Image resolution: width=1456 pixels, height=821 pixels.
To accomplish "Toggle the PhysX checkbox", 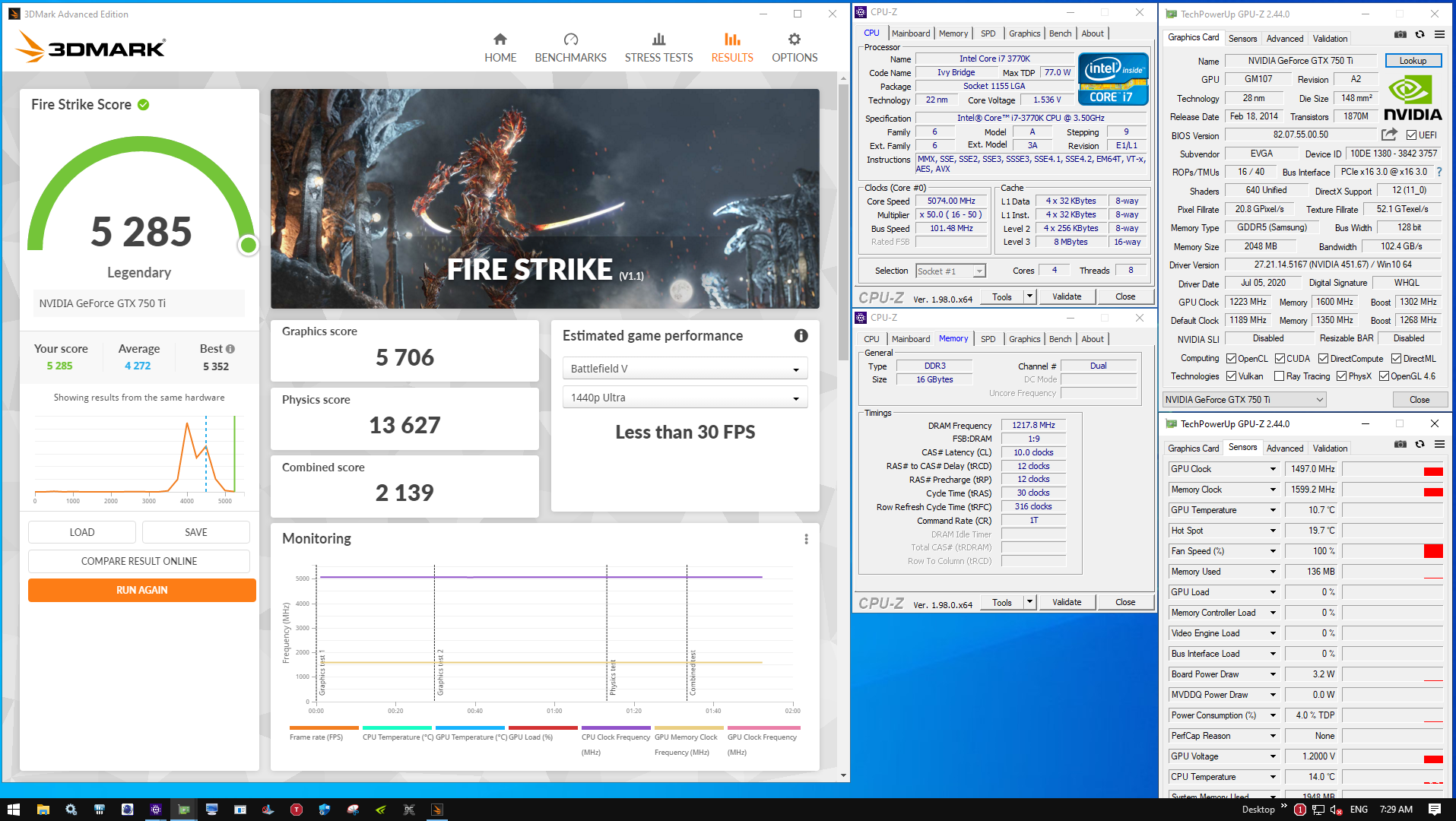I will pos(1341,376).
